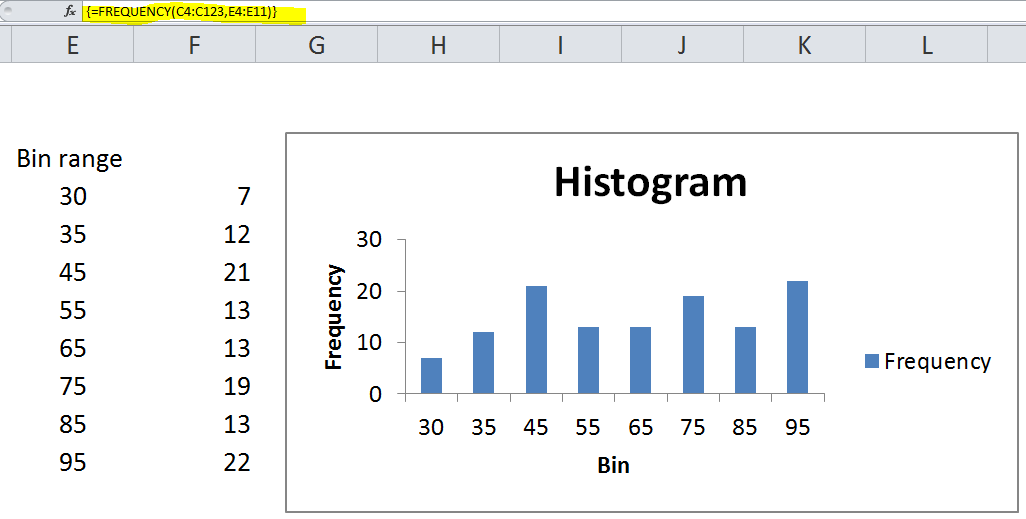Select the chart bar above bin 35
The width and height of the screenshot is (1026, 519).
click(484, 363)
